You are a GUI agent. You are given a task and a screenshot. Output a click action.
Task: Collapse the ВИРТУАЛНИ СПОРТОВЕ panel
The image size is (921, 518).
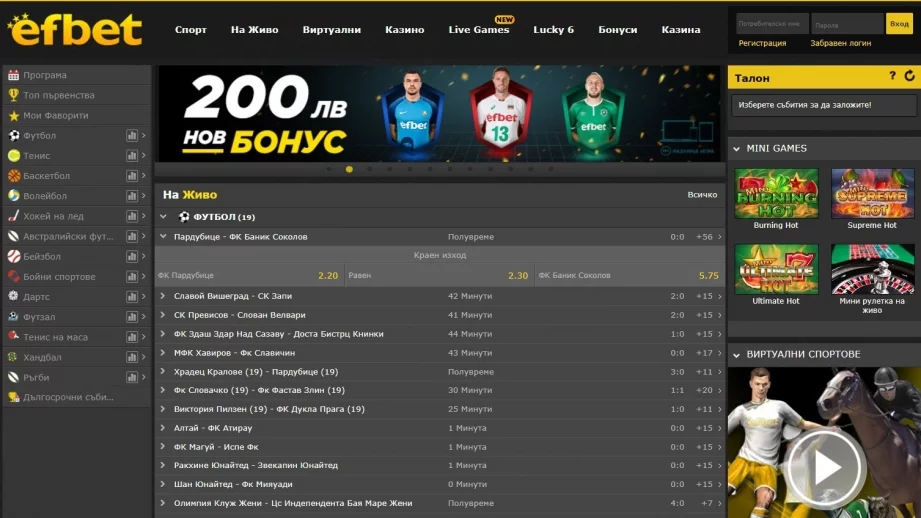pos(736,354)
